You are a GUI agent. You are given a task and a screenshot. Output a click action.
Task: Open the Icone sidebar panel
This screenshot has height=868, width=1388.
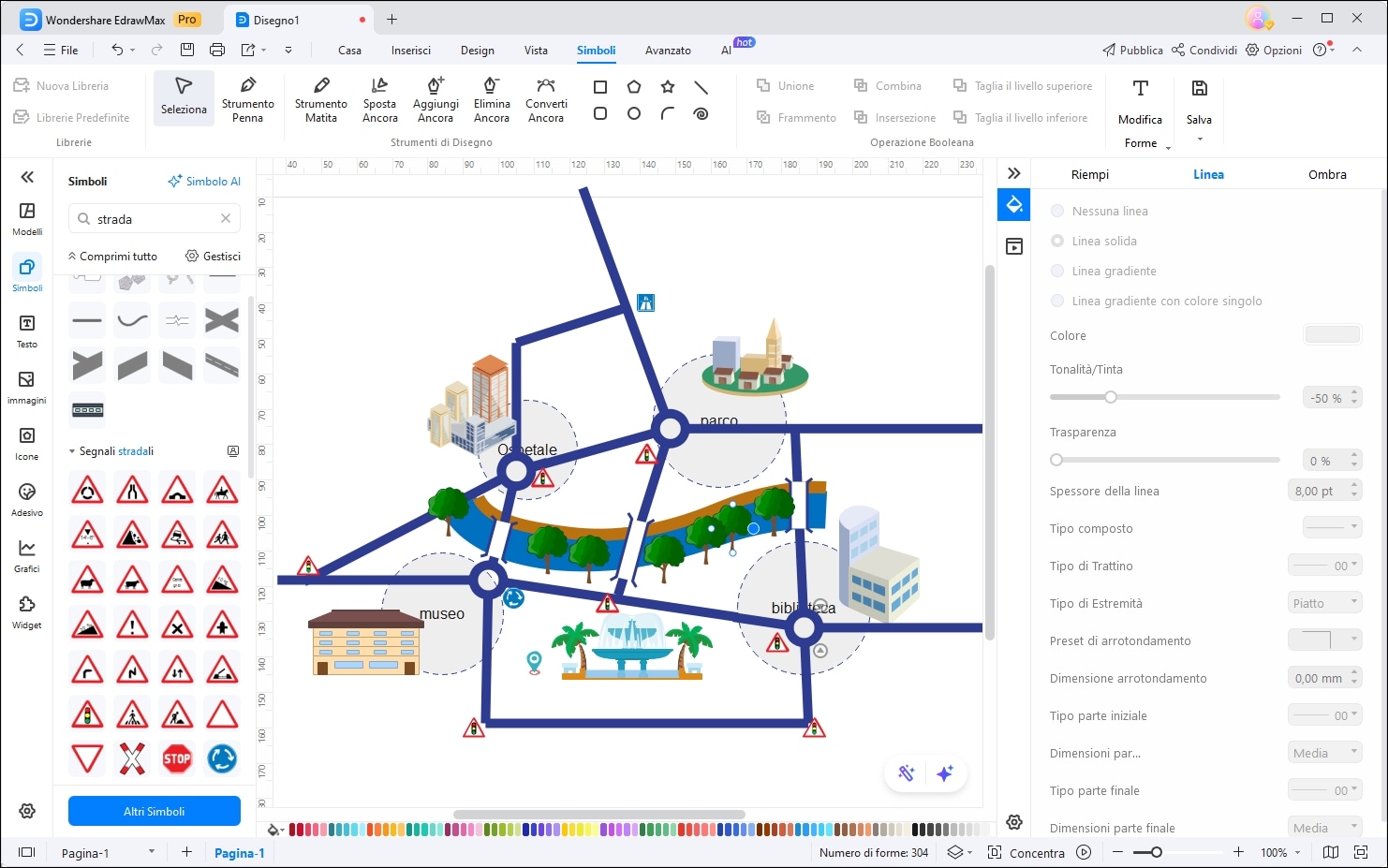pos(27,444)
